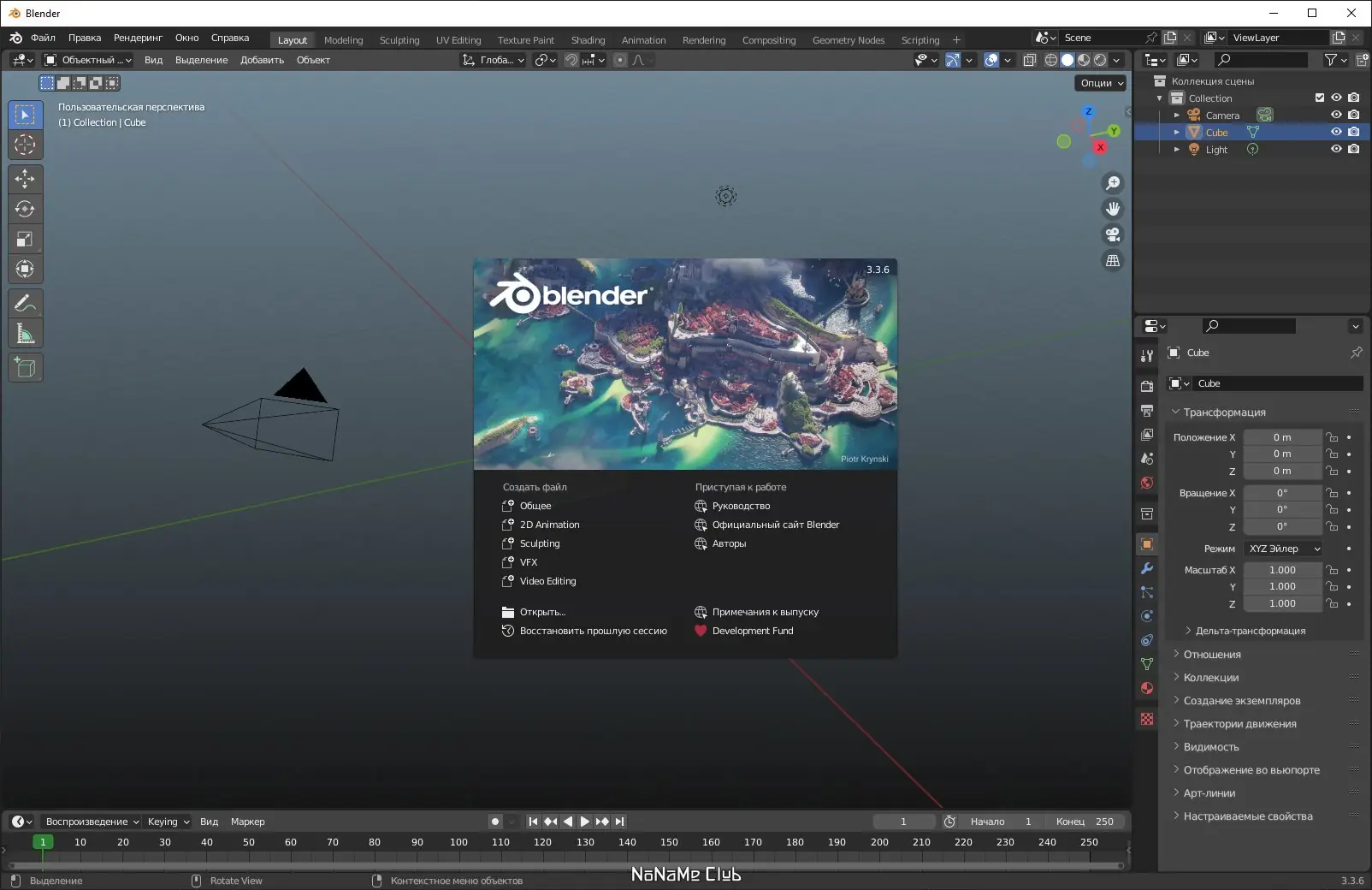Image resolution: width=1372 pixels, height=890 pixels.
Task: Open the Material properties tab
Action: tap(1147, 688)
